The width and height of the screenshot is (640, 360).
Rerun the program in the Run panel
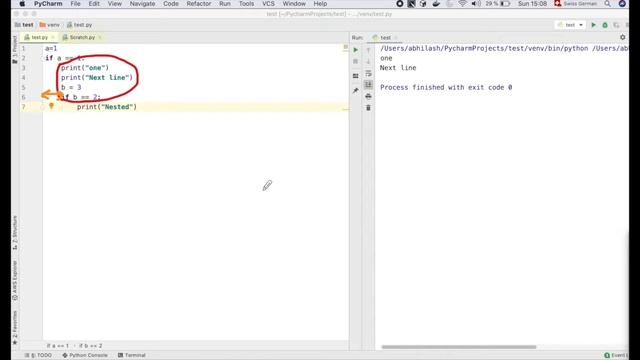(356, 50)
